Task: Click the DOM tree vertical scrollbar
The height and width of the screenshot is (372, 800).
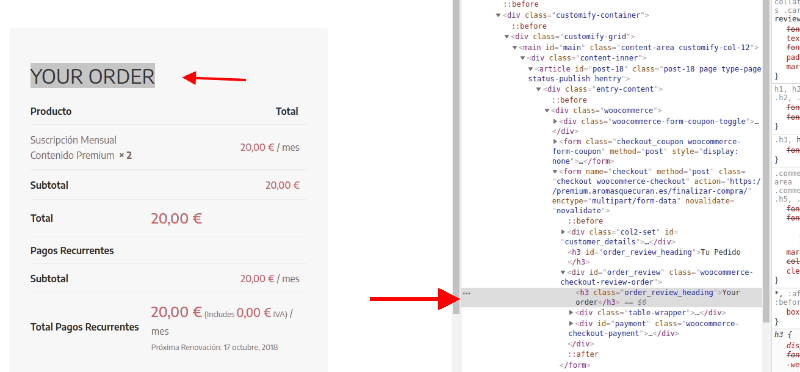Action: click(766, 161)
